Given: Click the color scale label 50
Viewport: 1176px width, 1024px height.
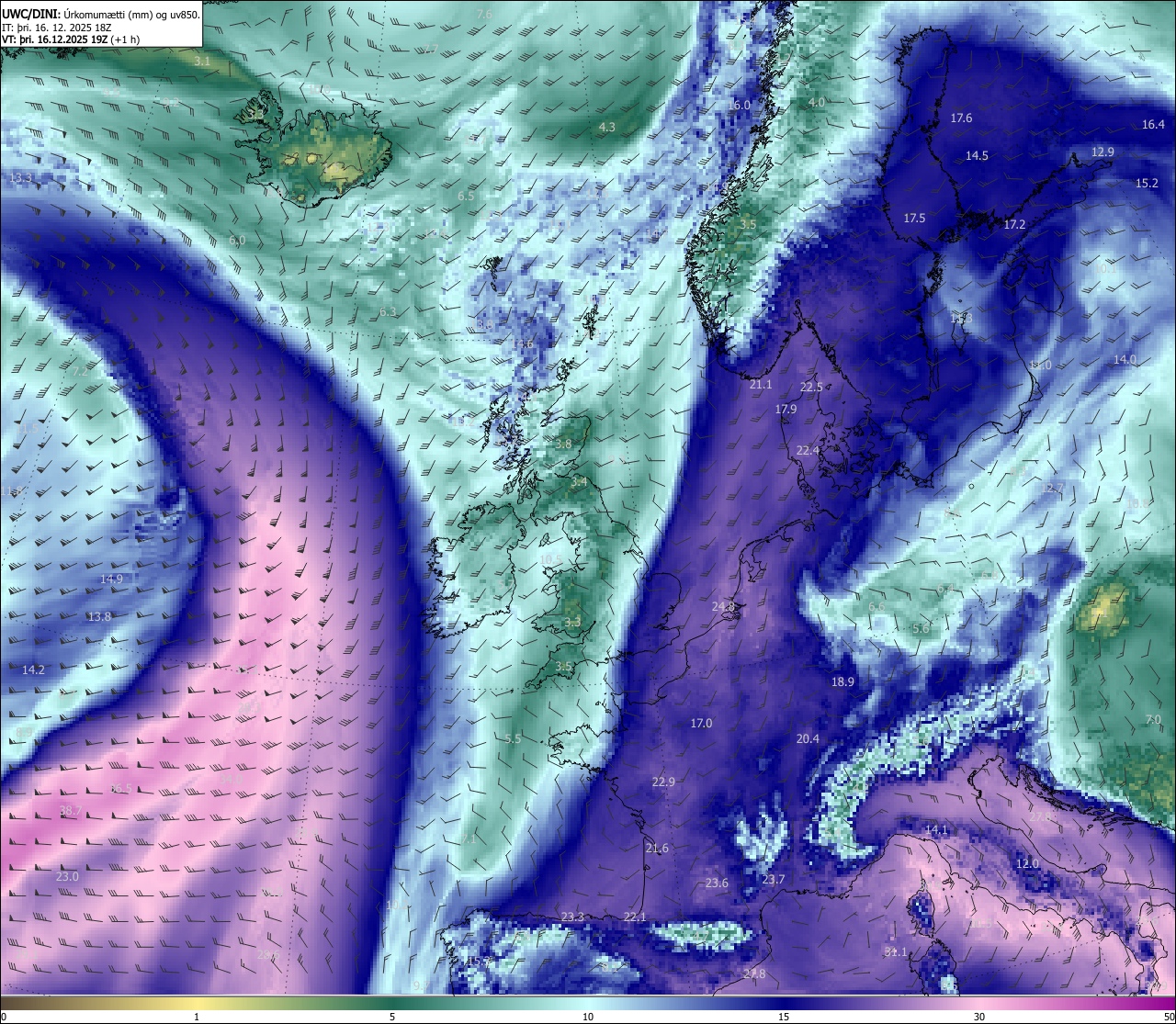Looking at the screenshot, I should pos(1168,1016).
